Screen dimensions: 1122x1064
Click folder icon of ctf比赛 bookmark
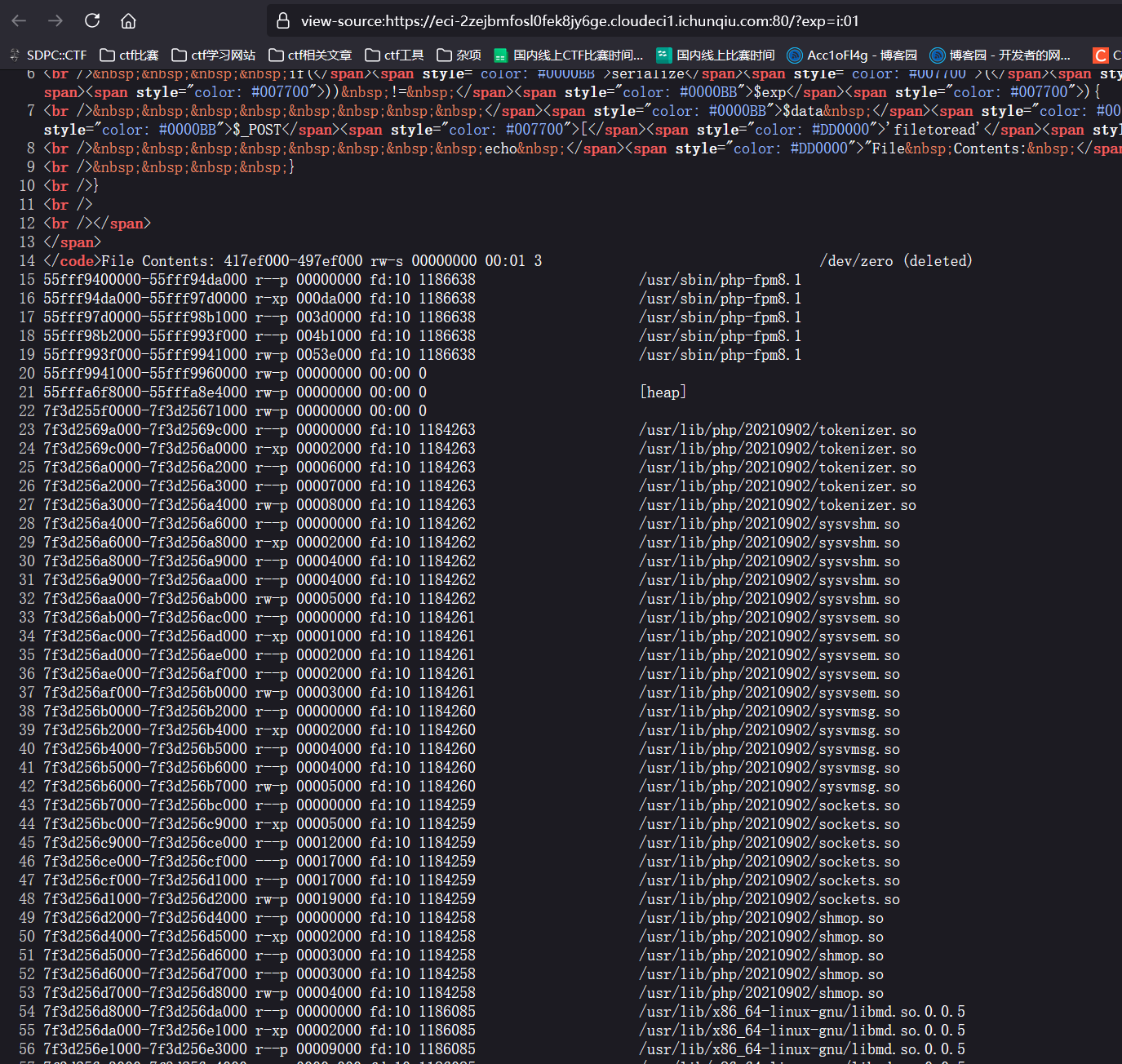pos(107,55)
